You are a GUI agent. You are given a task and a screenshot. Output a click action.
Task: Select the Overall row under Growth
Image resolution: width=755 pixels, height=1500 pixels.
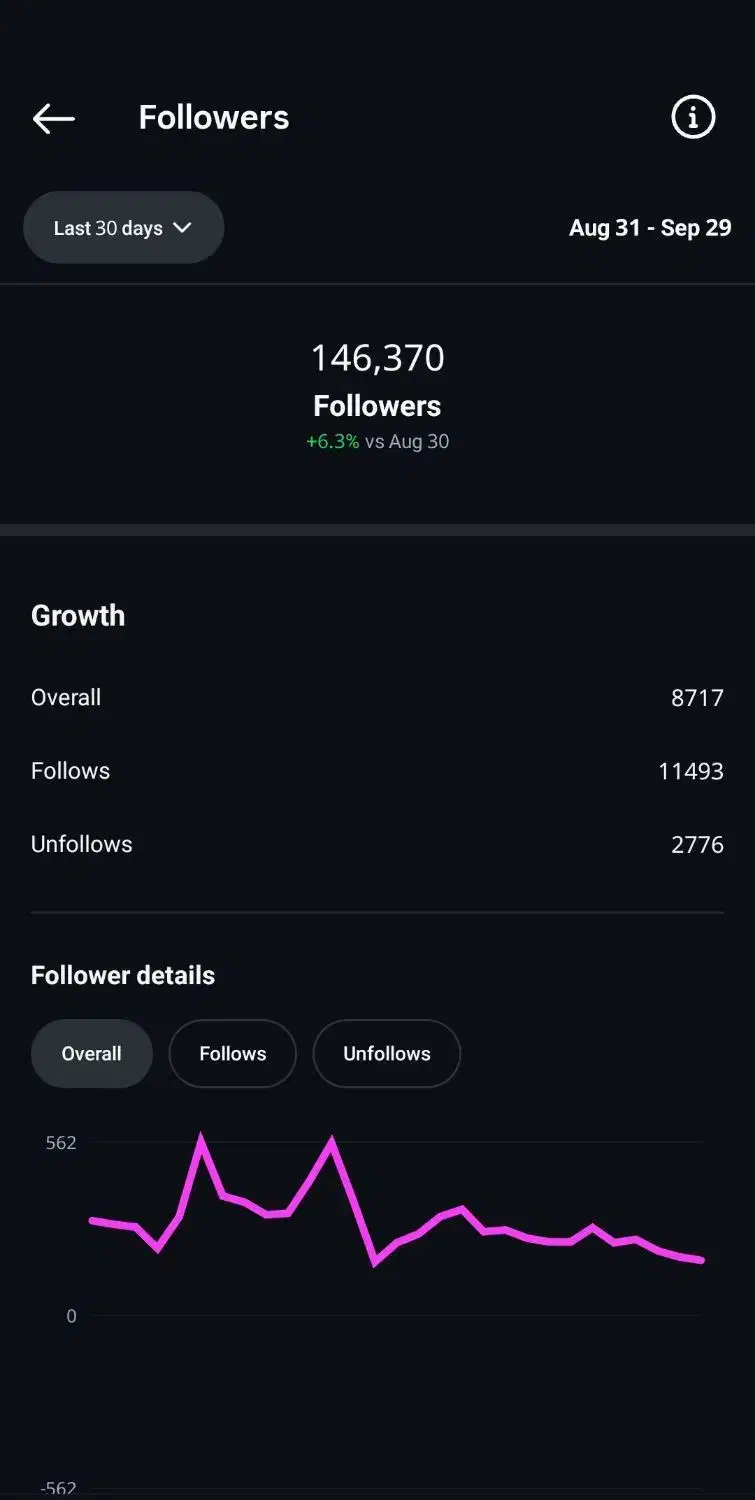coord(66,698)
